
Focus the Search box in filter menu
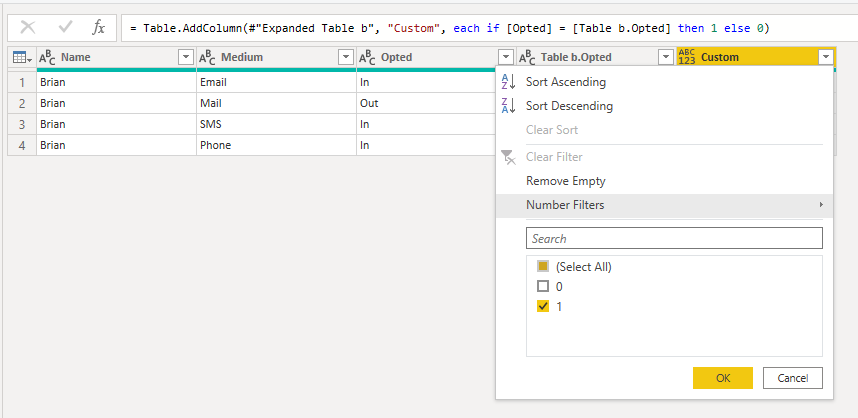[674, 238]
